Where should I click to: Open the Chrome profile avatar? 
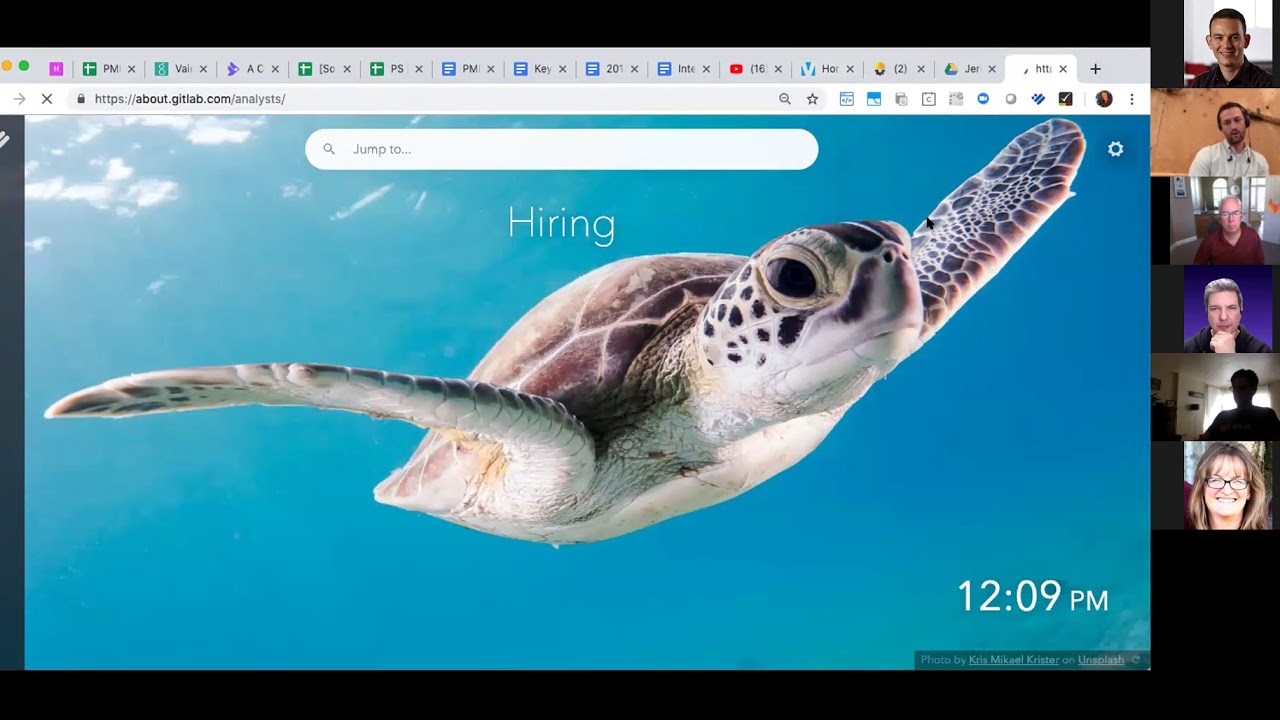tap(1104, 99)
